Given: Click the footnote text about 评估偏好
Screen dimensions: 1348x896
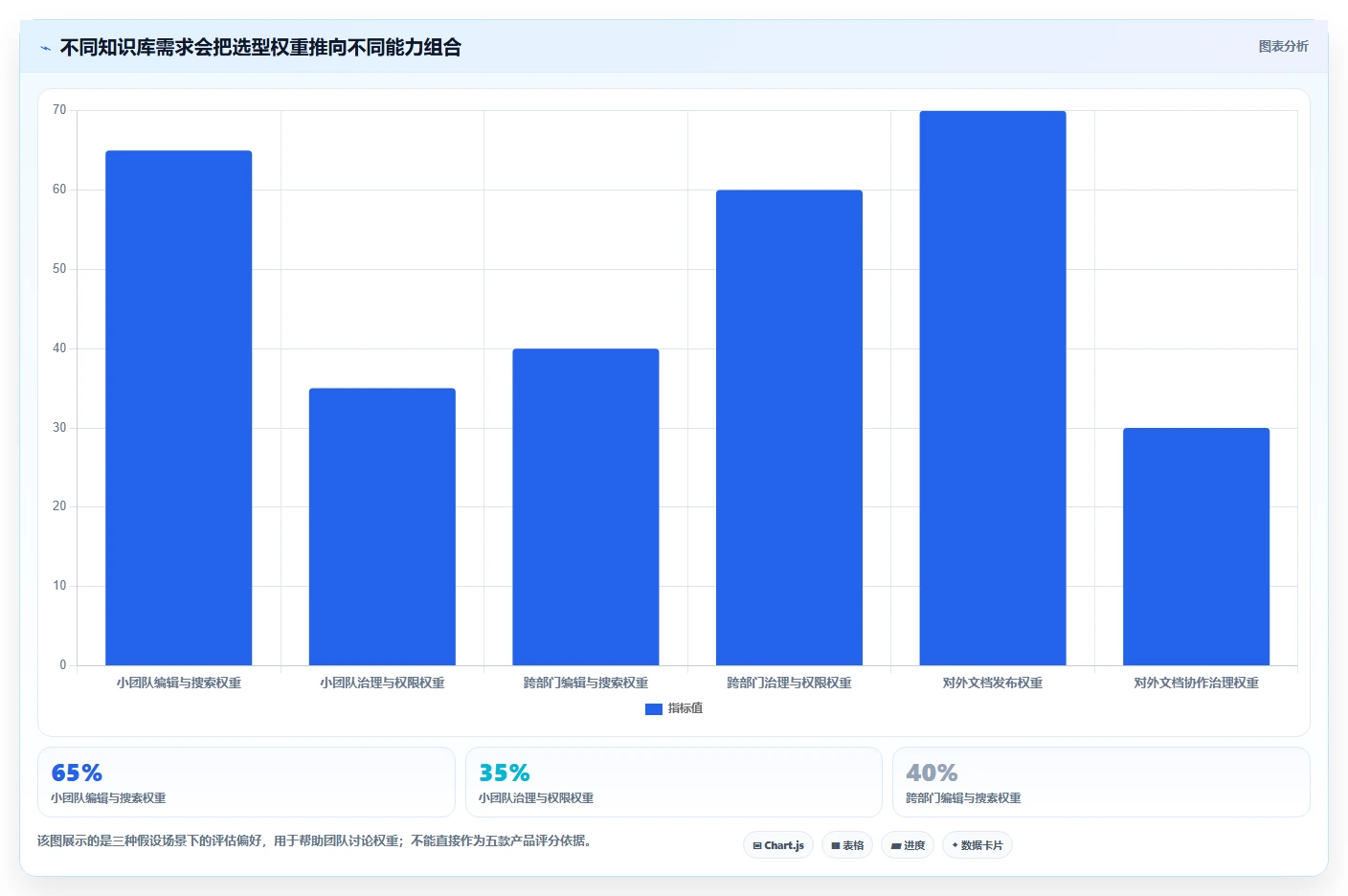Looking at the screenshot, I should coord(316,840).
